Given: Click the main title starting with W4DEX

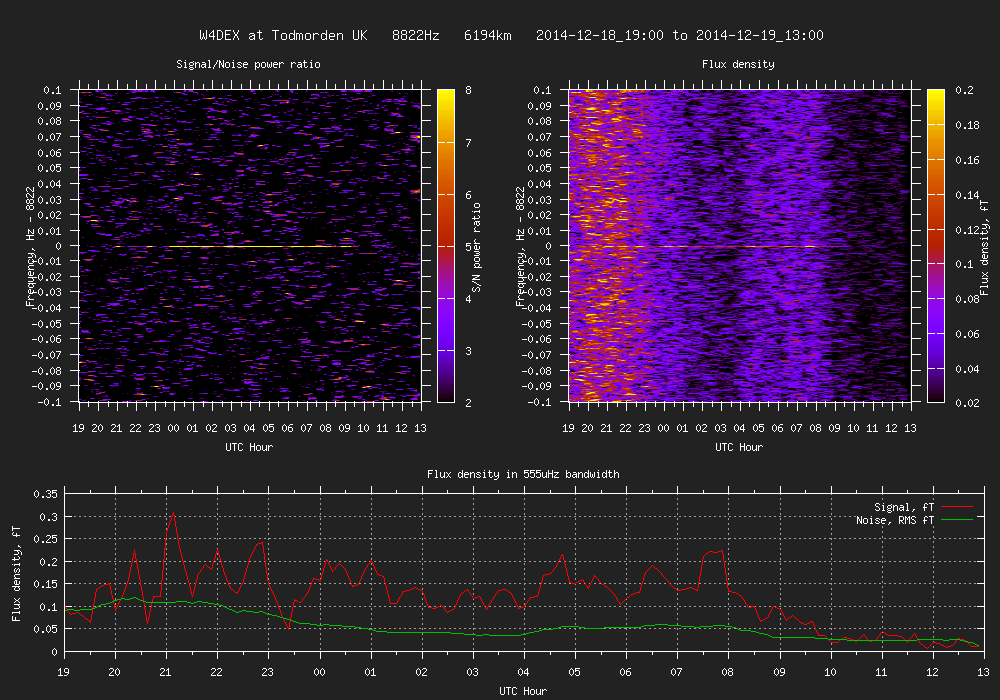Looking at the screenshot, I should click(x=511, y=36).
